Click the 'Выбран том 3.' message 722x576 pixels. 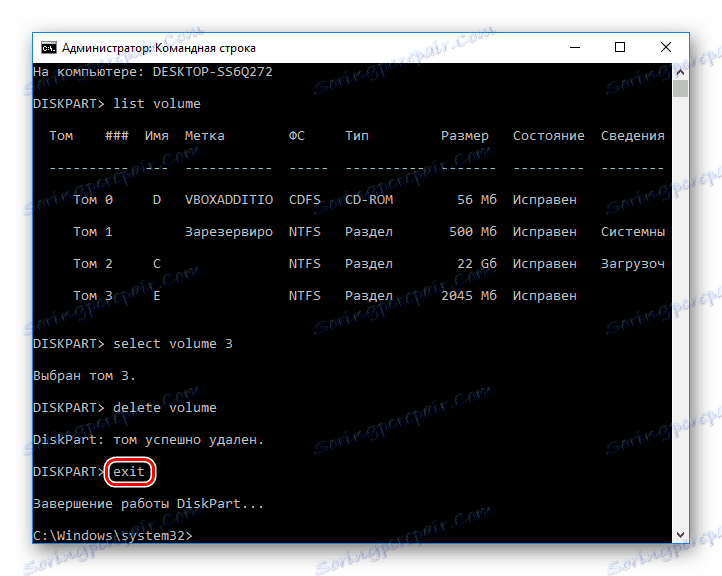click(84, 376)
